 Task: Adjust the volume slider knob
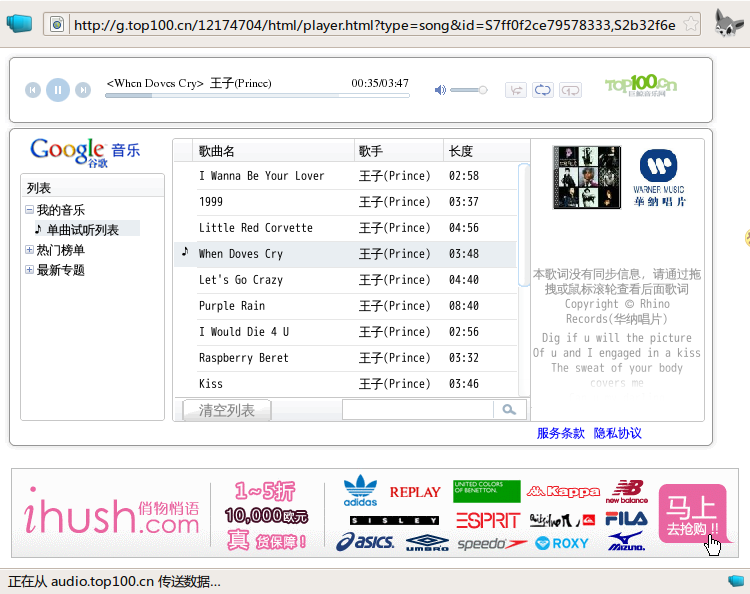click(x=483, y=90)
